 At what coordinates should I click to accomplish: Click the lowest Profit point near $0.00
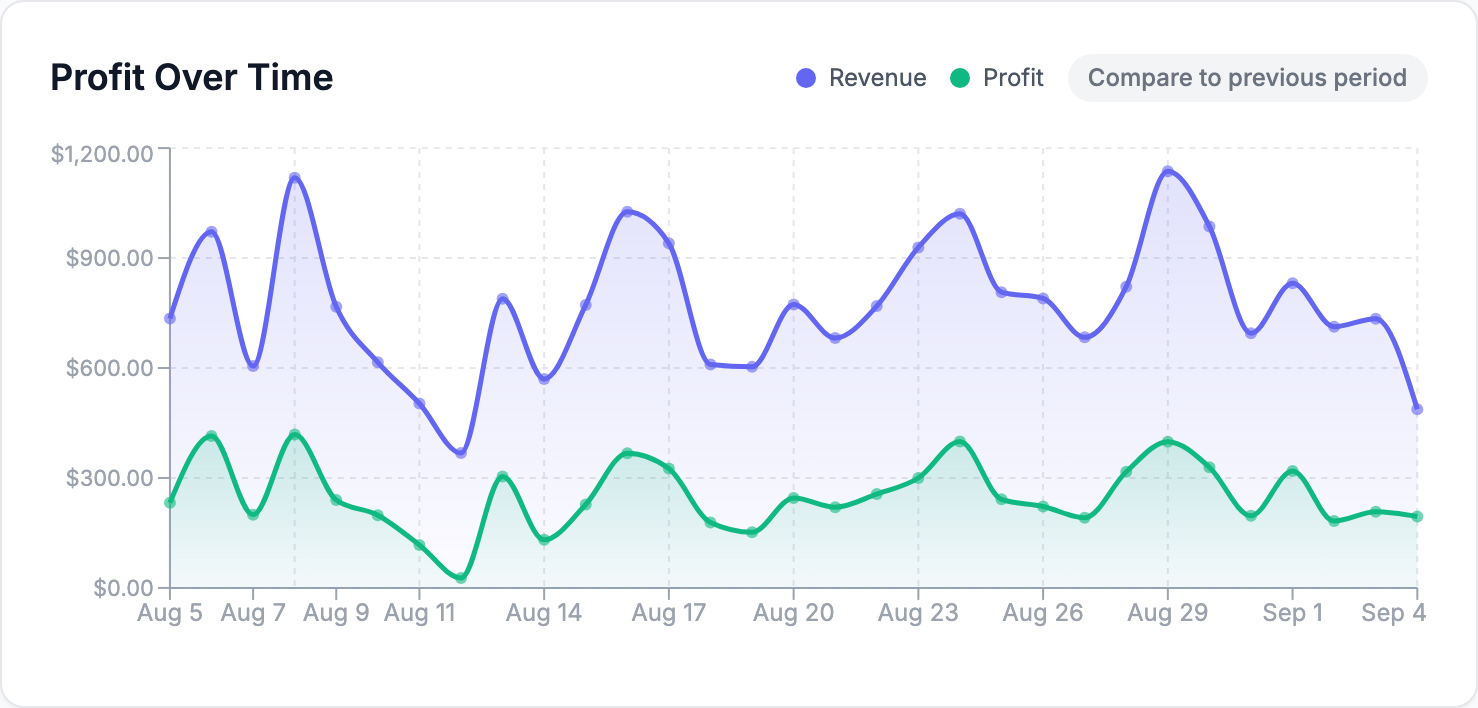[x=461, y=578]
